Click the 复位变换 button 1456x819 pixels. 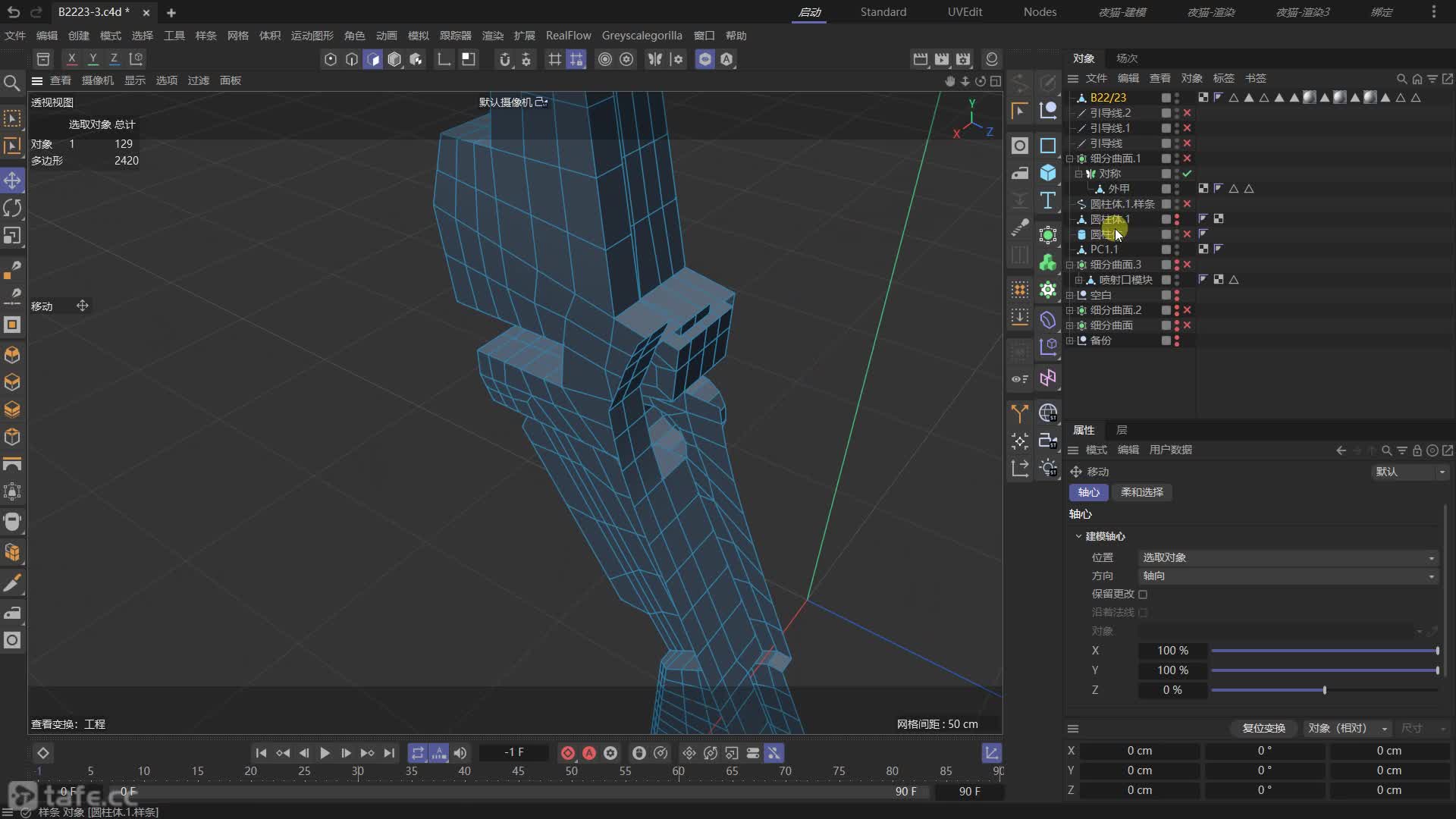pos(1263,728)
